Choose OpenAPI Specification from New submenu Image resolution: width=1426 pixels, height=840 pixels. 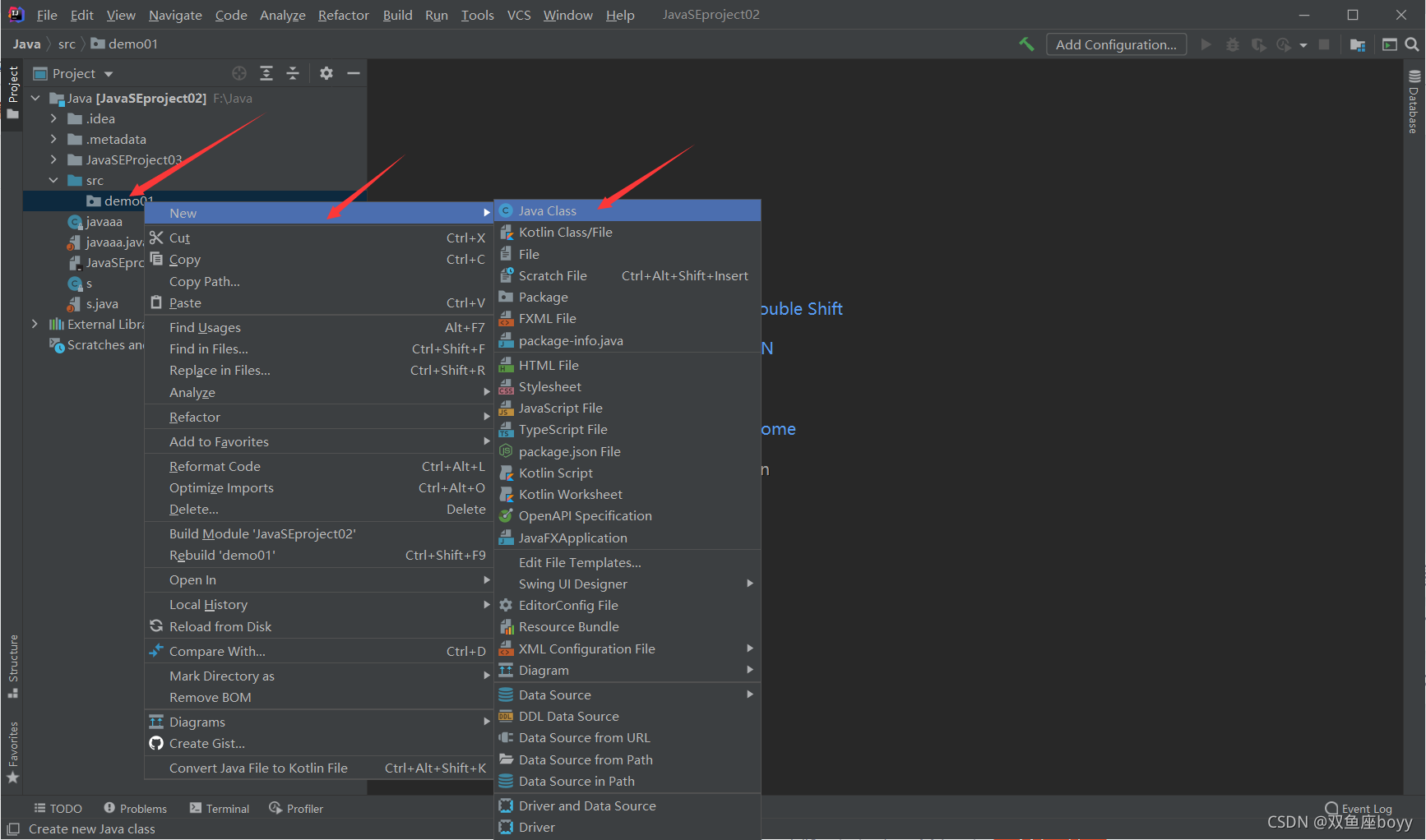pos(627,515)
